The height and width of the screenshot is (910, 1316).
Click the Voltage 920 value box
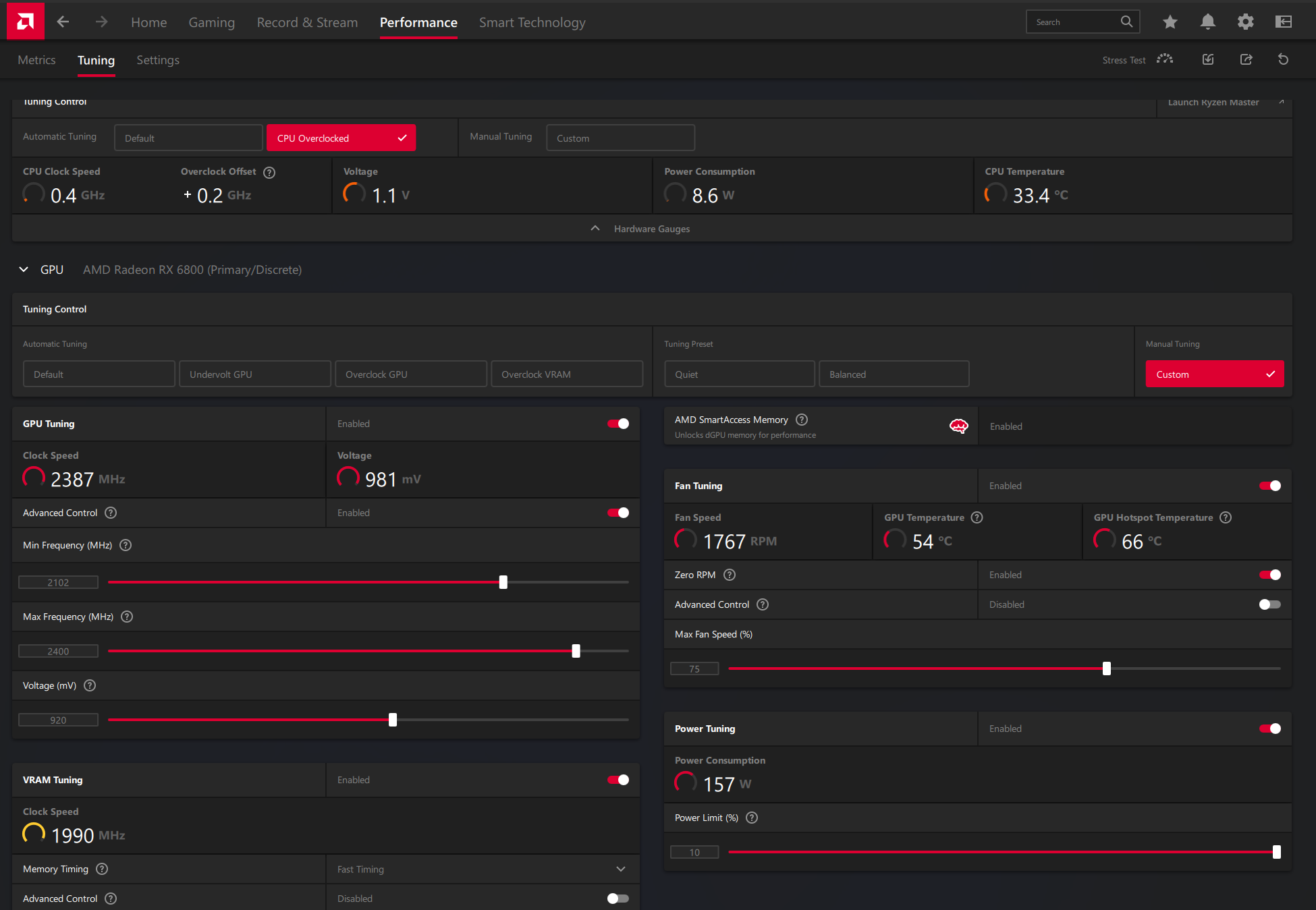pyautogui.click(x=58, y=720)
